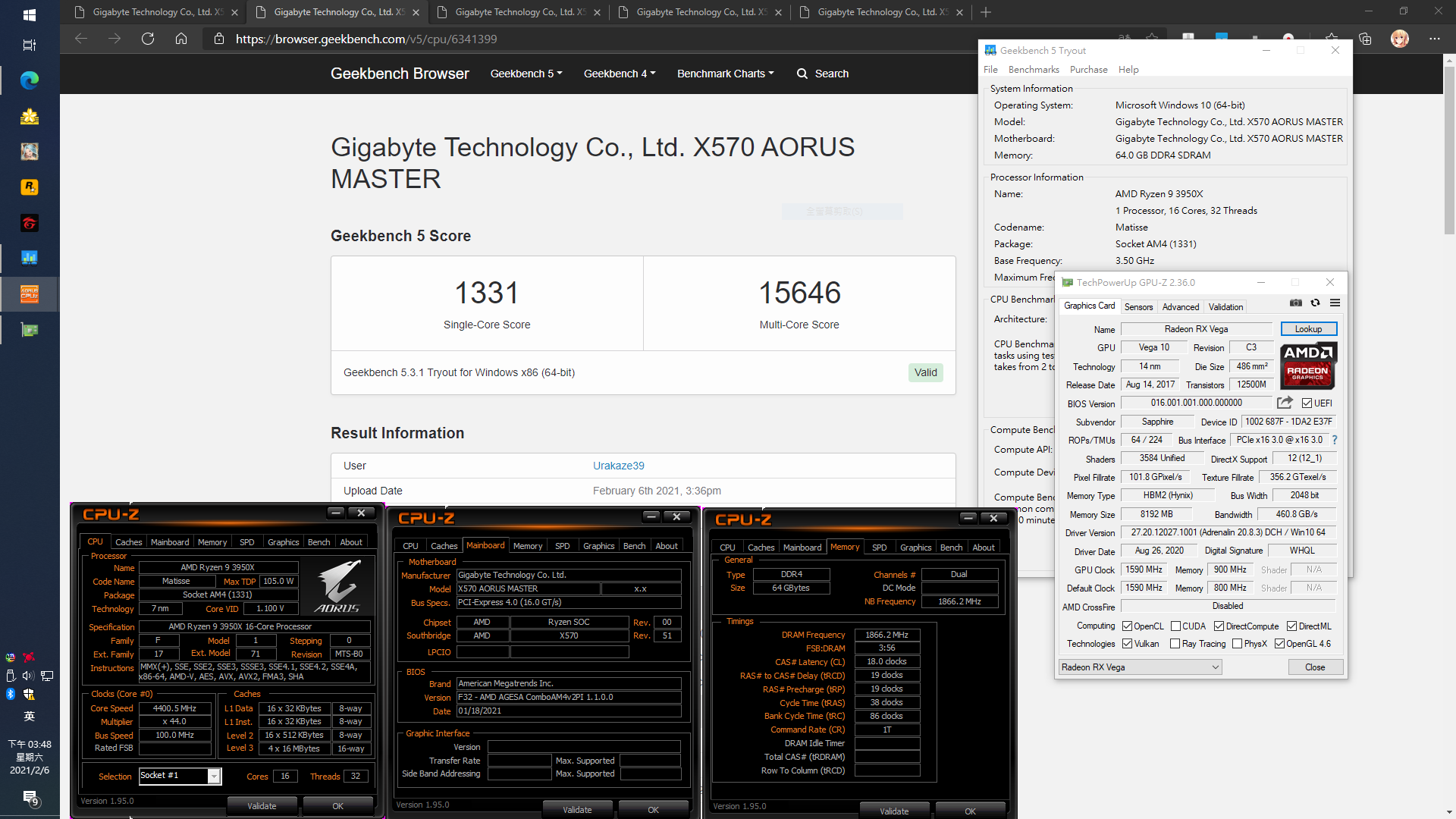Viewport: 1456px width, 819px height.
Task: Click Validate in the left CPU-Z window
Action: (262, 806)
